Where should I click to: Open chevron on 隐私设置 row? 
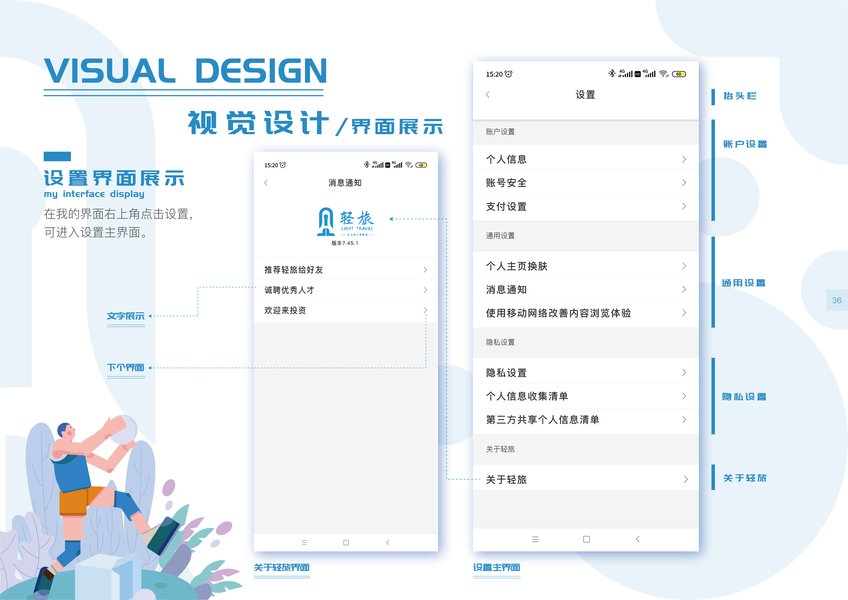pyautogui.click(x=684, y=373)
